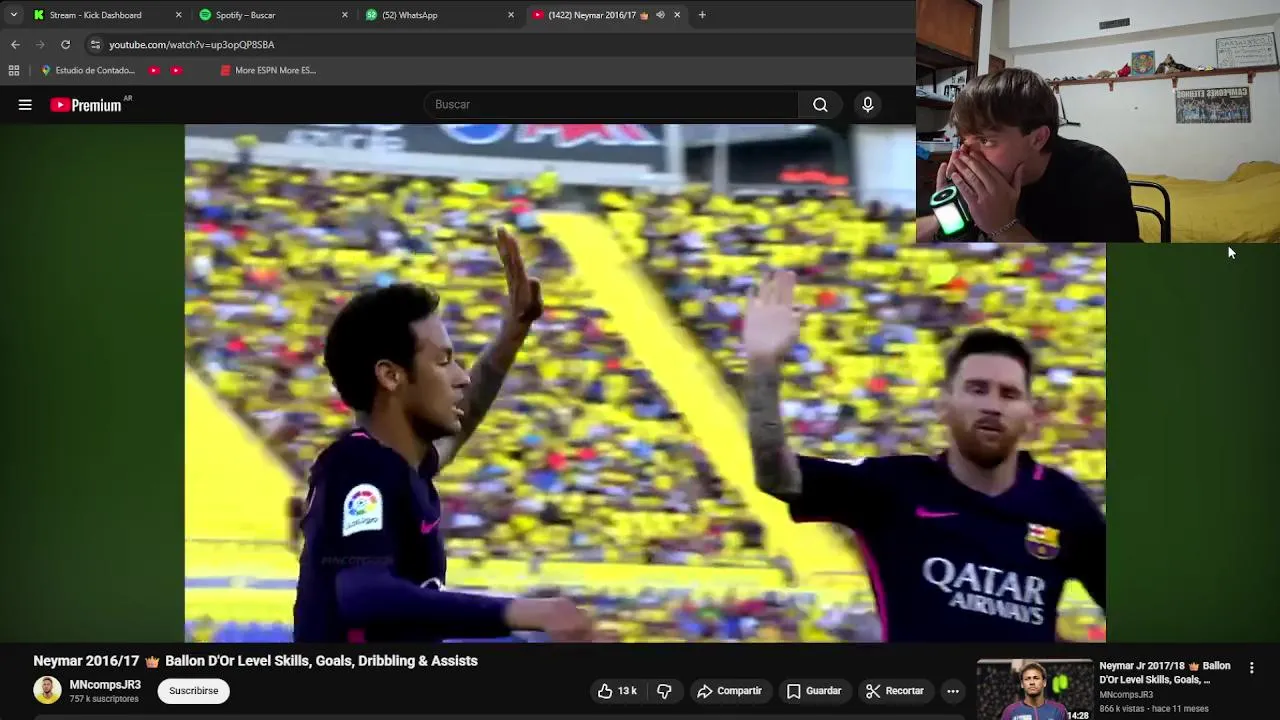Click 866 k vistas text
This screenshot has width=1280, height=720.
click(x=1122, y=709)
